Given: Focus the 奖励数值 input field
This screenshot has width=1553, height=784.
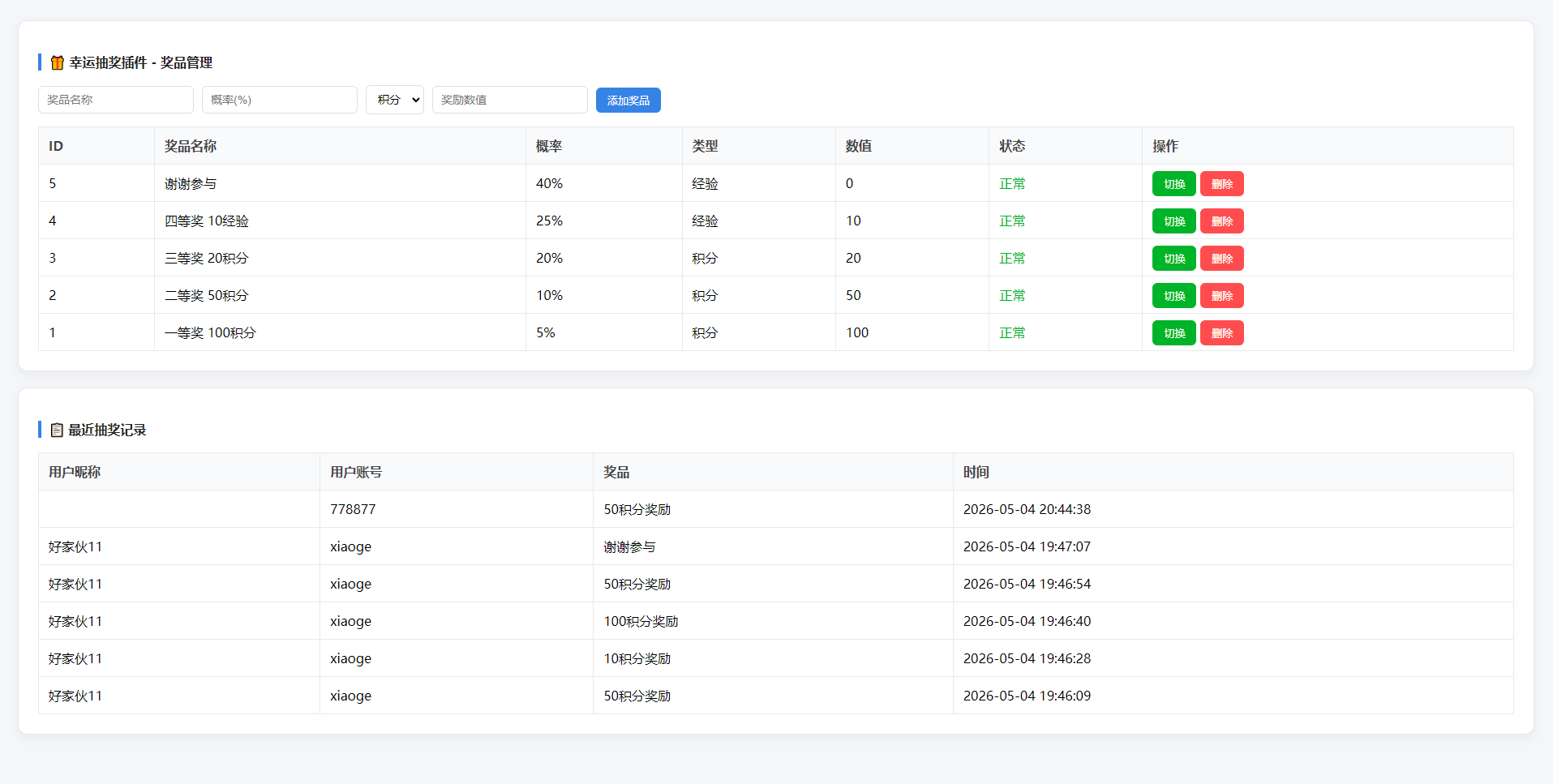Looking at the screenshot, I should [x=510, y=100].
